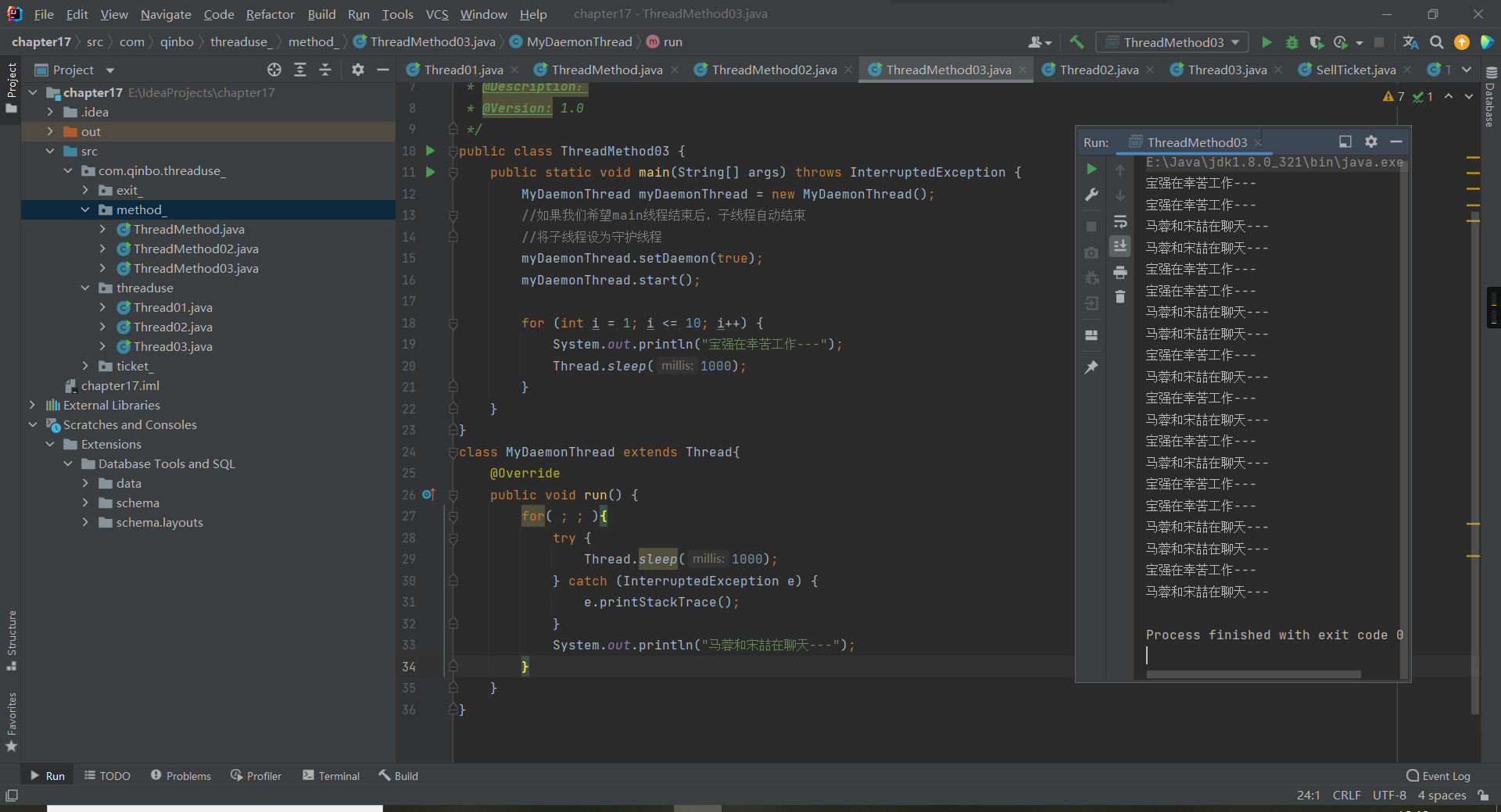Click the toolbar Stop square icon
The width and height of the screenshot is (1501, 812).
pyautogui.click(x=1379, y=42)
